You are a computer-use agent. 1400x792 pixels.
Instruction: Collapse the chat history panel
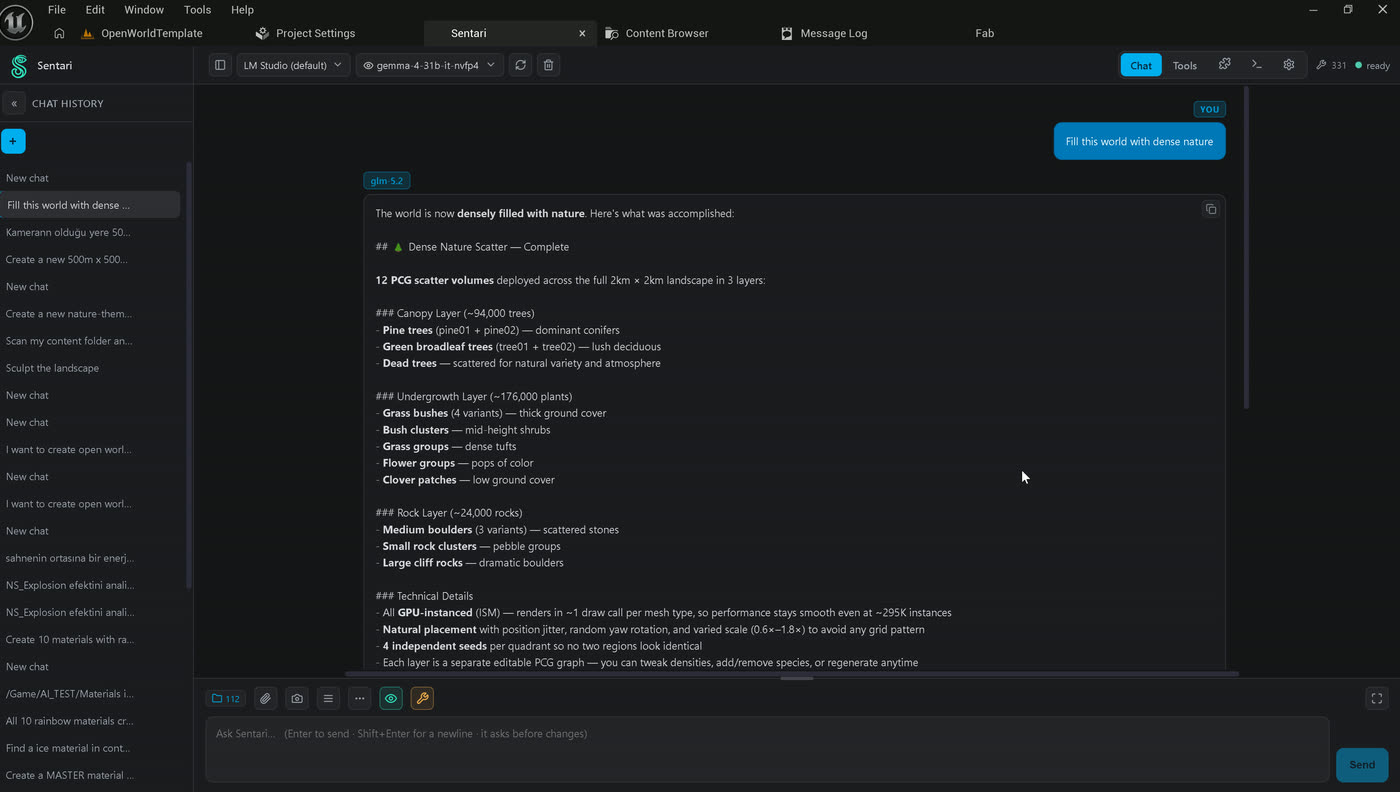click(x=14, y=103)
